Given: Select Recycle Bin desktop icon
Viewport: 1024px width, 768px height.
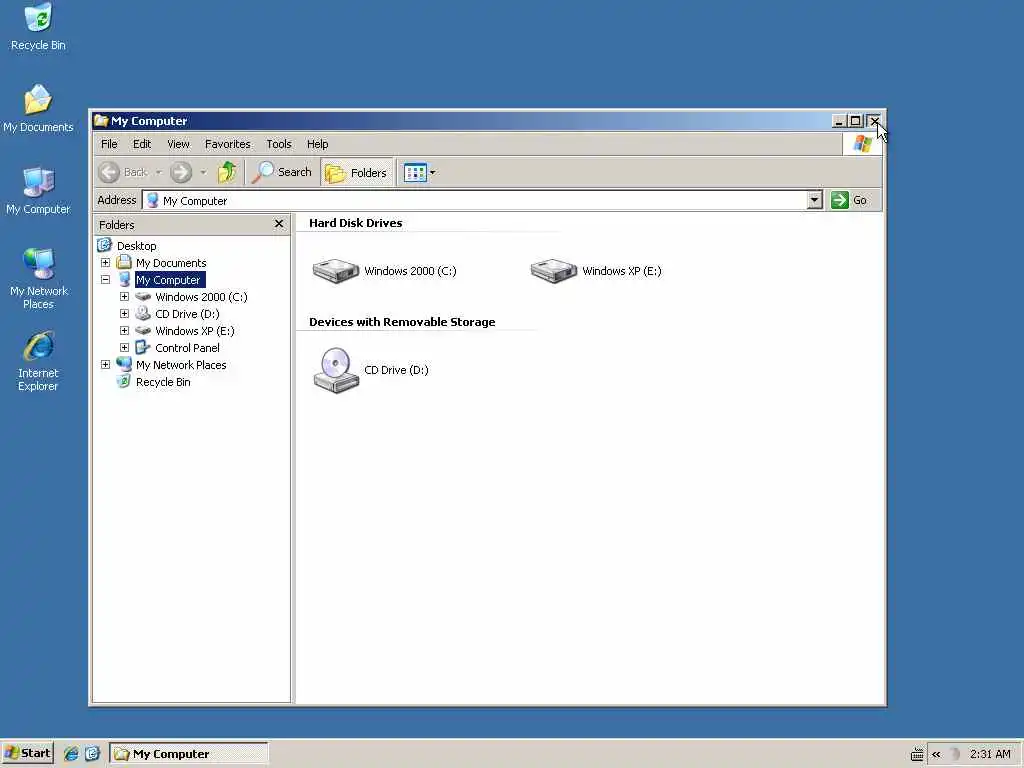Looking at the screenshot, I should tap(39, 27).
